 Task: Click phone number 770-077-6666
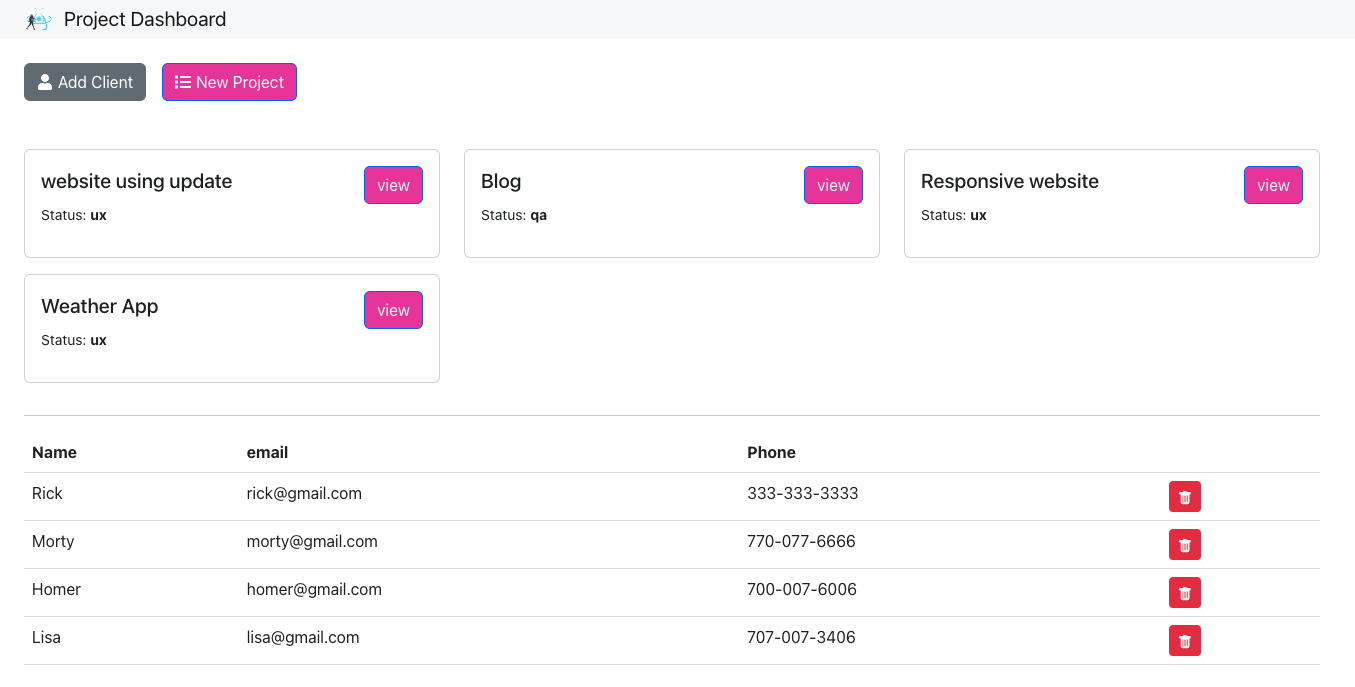801,541
